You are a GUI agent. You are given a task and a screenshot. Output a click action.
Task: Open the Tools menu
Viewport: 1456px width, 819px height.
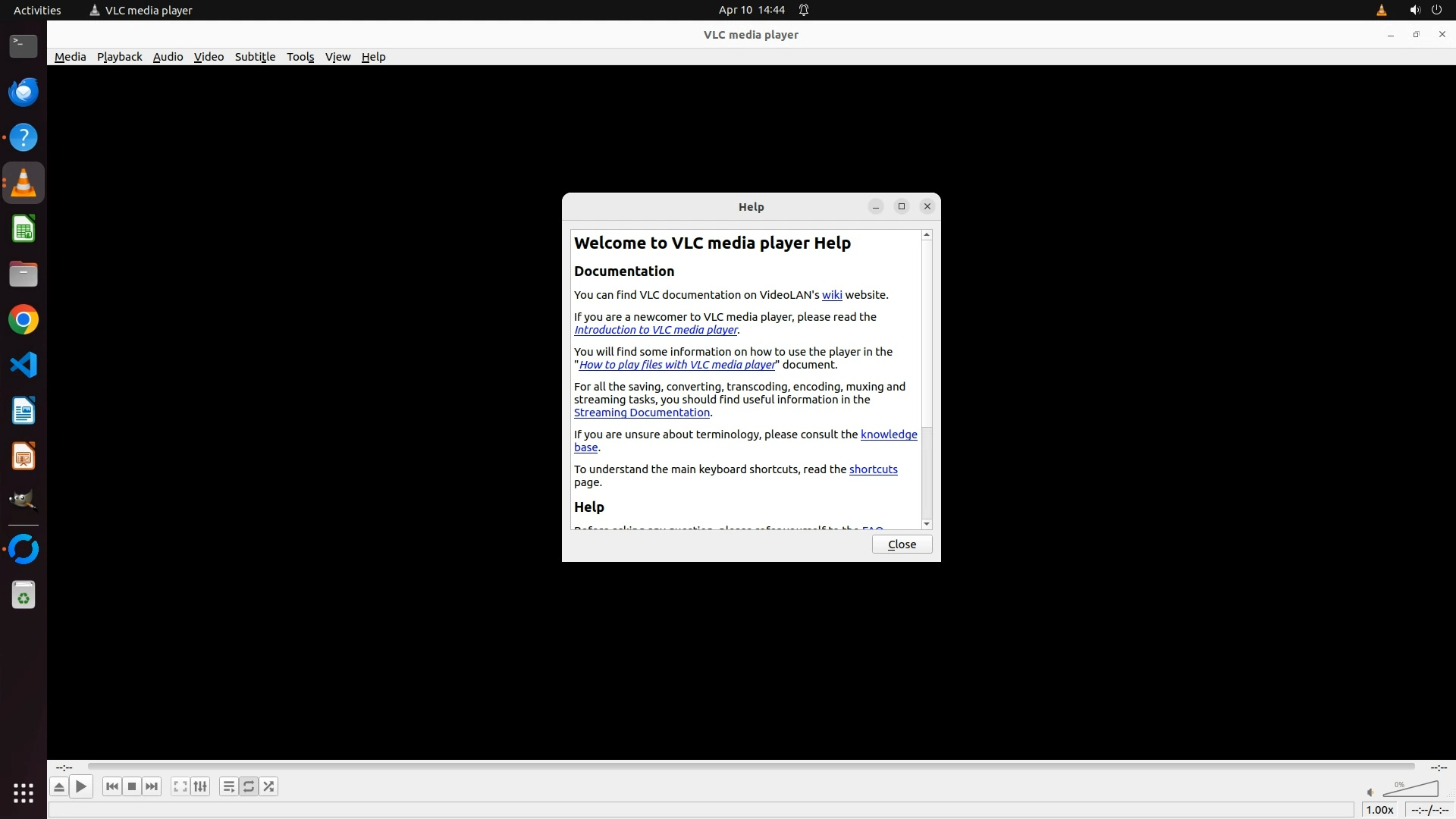pos(300,57)
